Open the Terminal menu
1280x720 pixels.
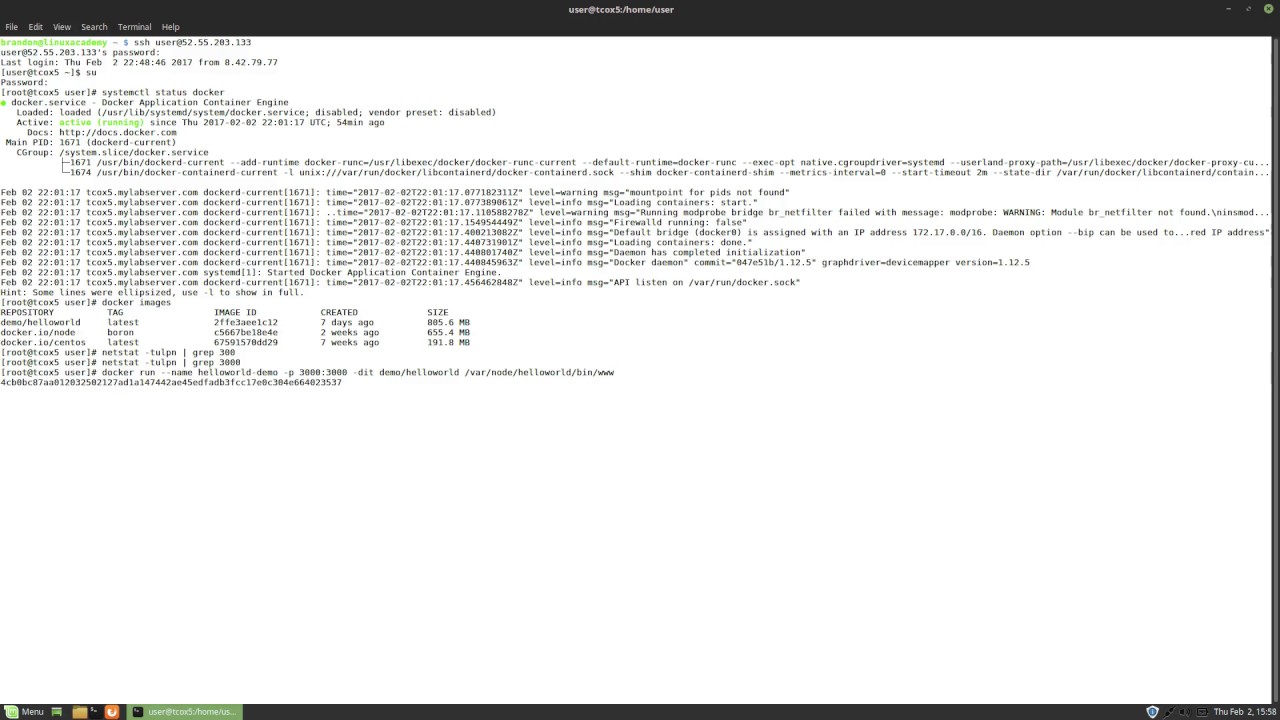[134, 27]
